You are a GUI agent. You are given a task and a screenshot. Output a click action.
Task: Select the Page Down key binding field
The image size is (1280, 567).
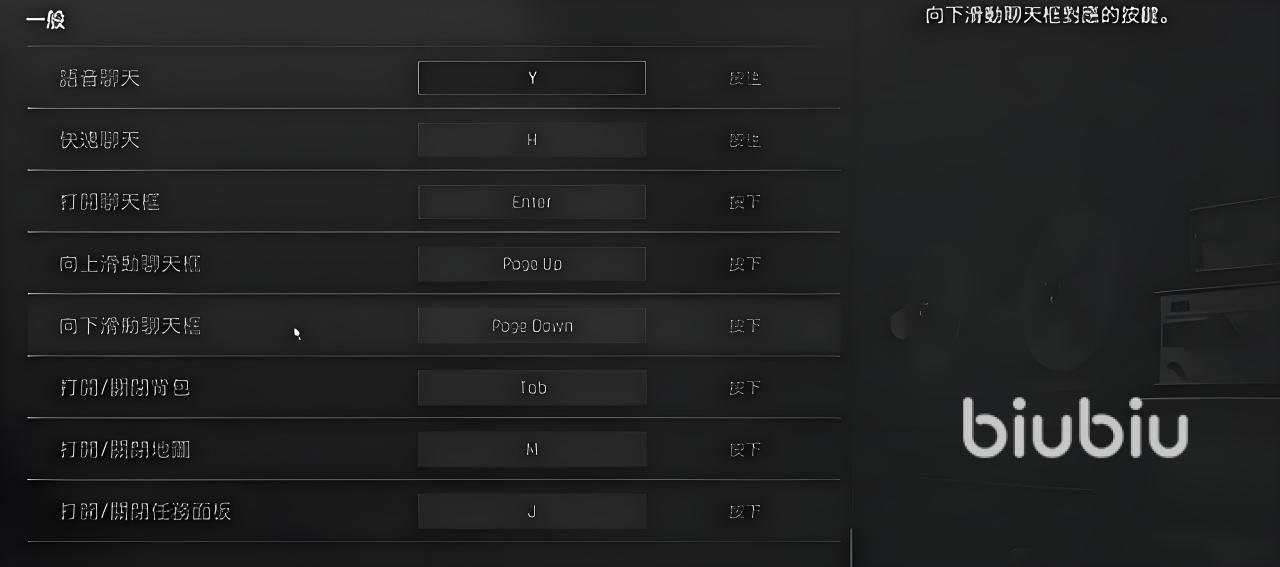[531, 326]
